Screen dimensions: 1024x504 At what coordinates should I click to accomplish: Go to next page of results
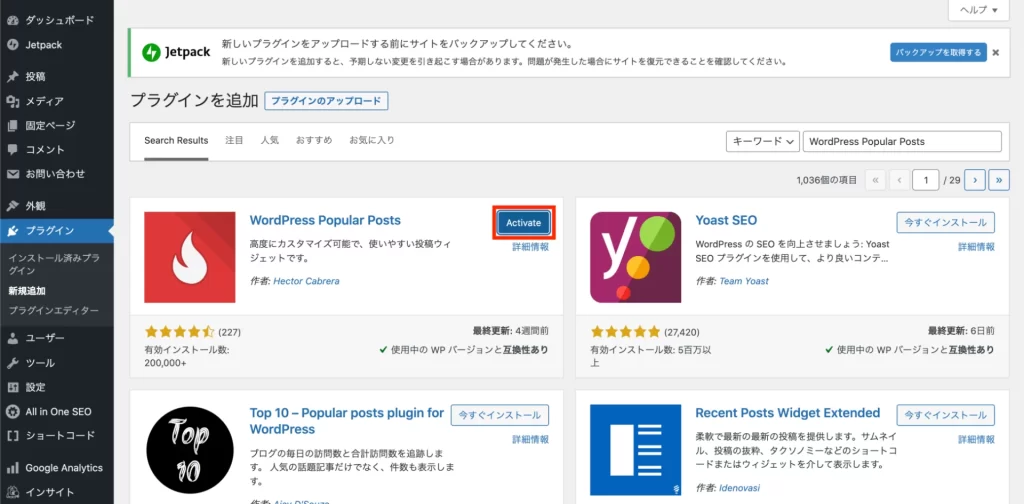click(x=974, y=180)
